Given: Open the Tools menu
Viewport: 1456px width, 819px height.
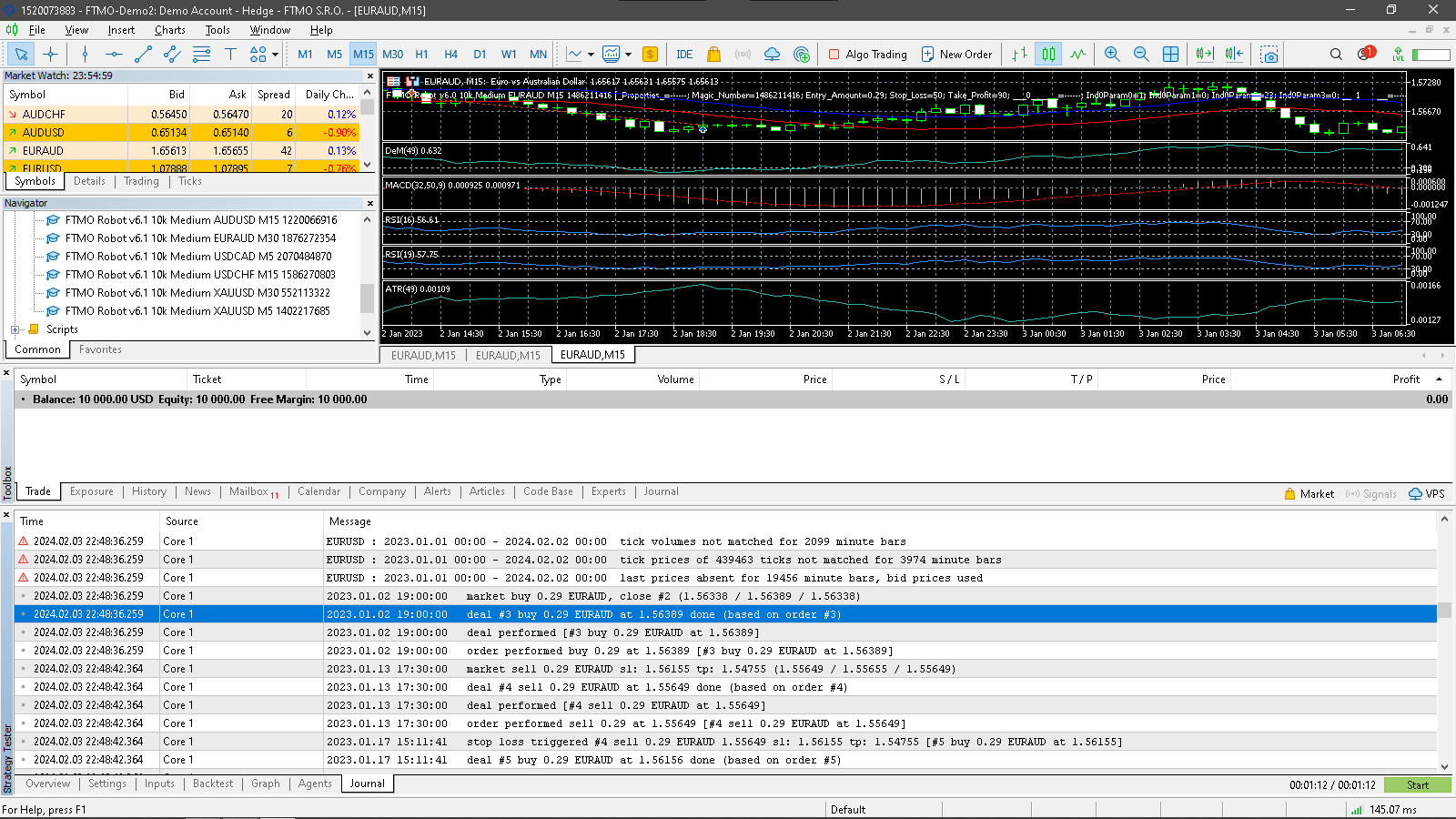Looking at the screenshot, I should point(217,30).
